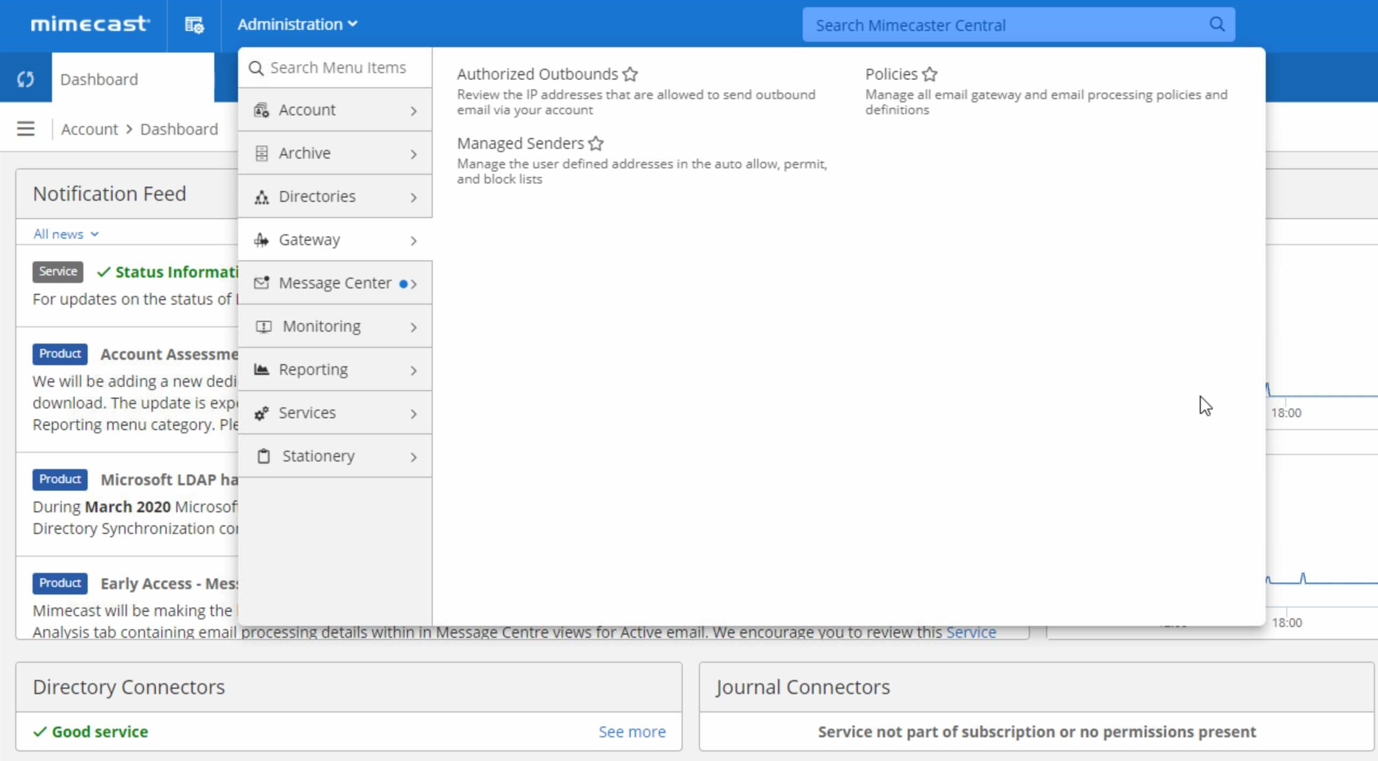Click the Search Menu Items magnifier icon
This screenshot has width=1378, height=761.
click(256, 68)
